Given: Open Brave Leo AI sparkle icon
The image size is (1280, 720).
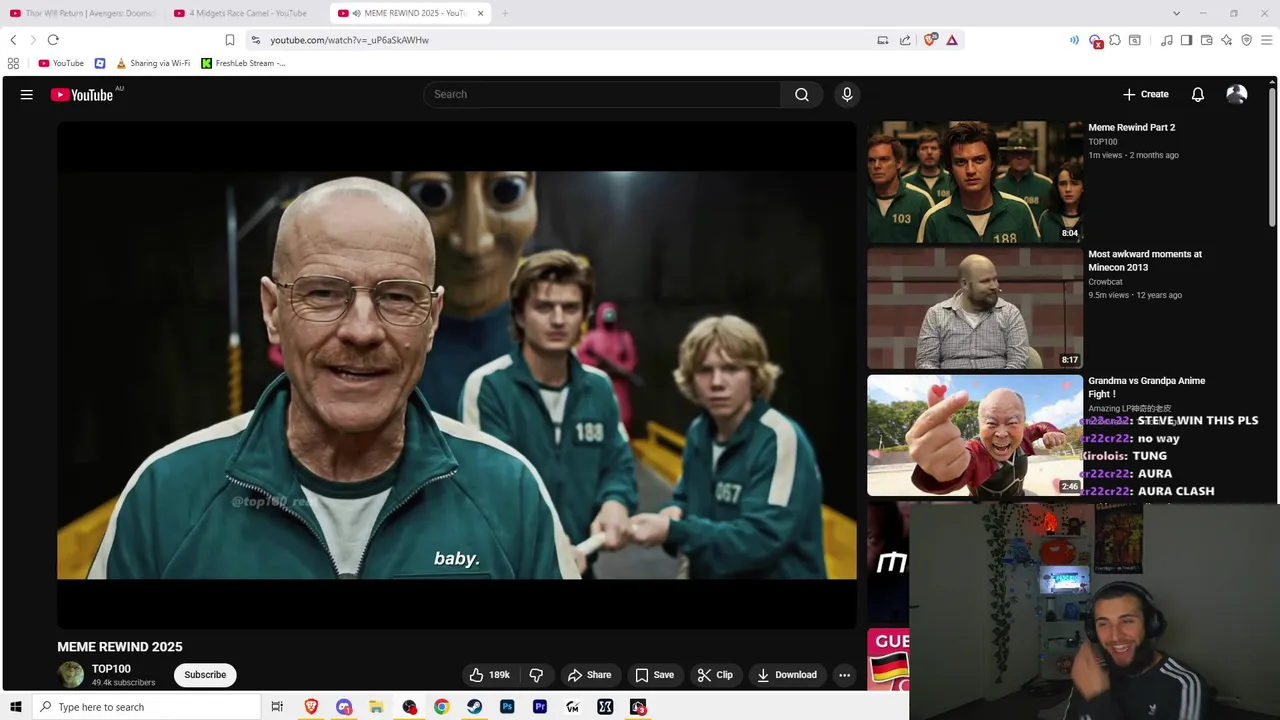Looking at the screenshot, I should 1227,40.
